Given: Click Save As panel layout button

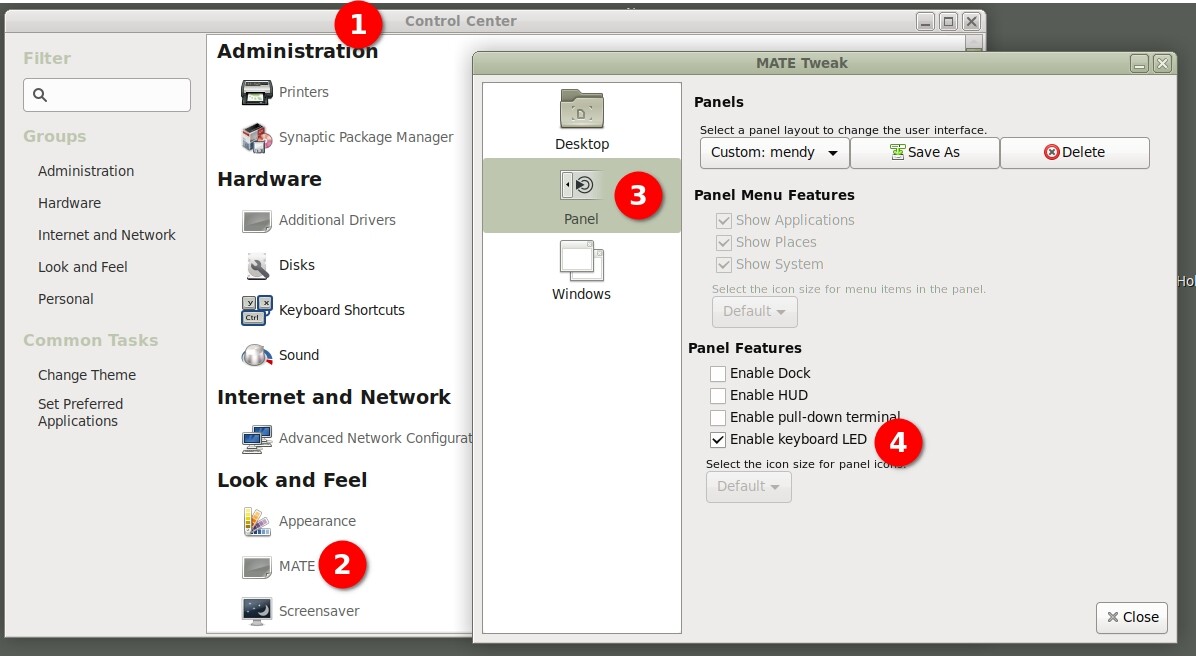Looking at the screenshot, I should 924,153.
